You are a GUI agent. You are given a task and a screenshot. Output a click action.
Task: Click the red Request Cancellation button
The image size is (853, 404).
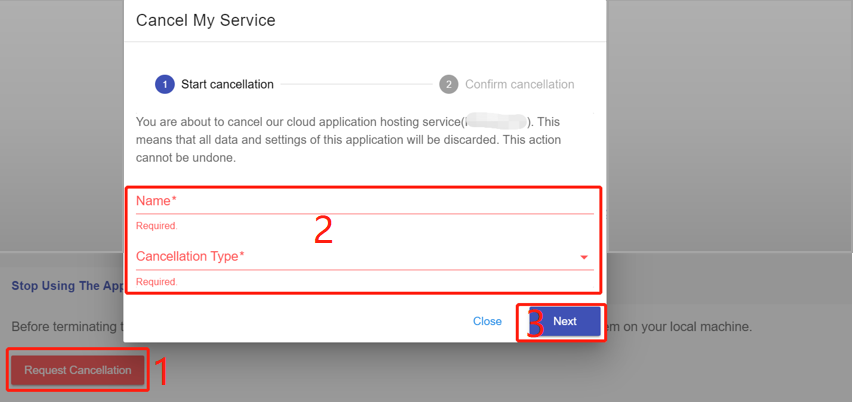coord(78,370)
